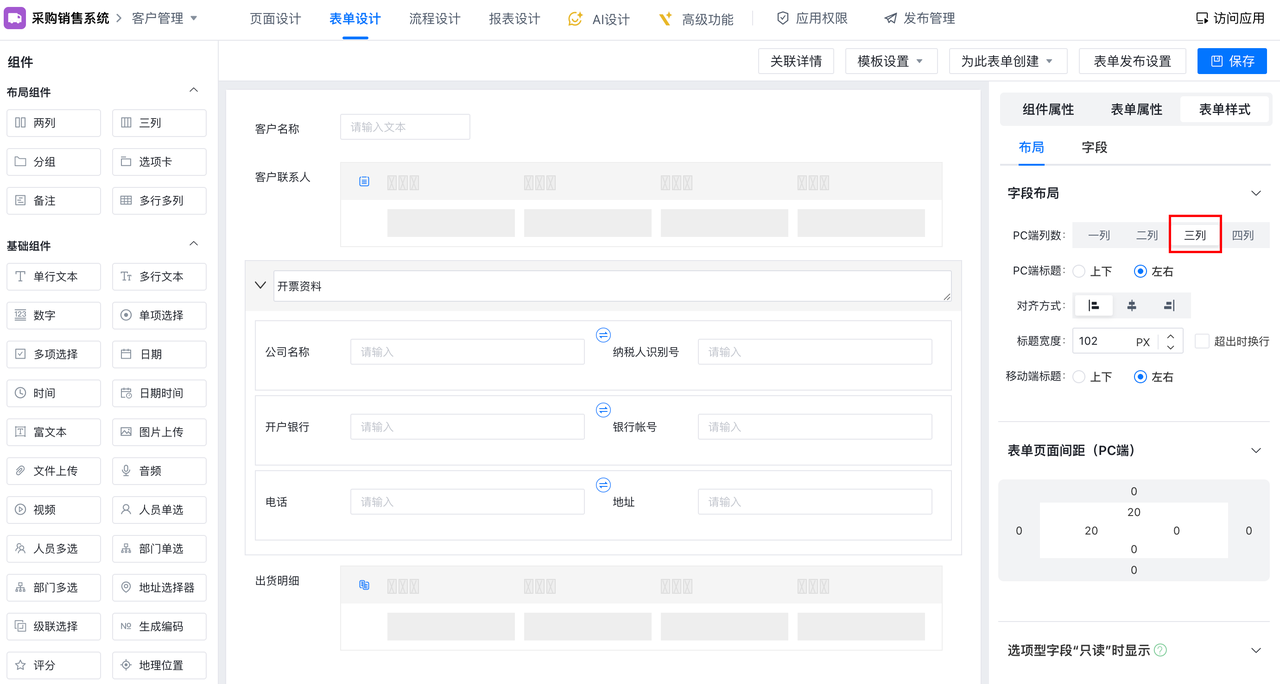
Task: Switch to the 流程设计 tab
Action: 434,19
